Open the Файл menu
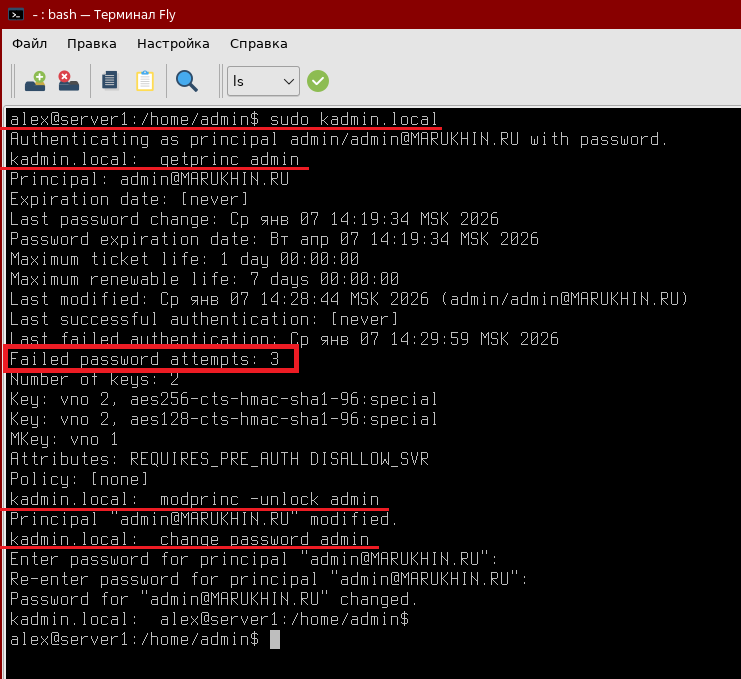 coord(30,44)
